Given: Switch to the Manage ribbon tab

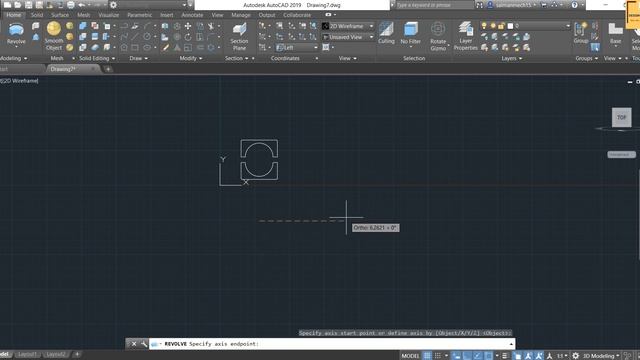Looking at the screenshot, I should pyautogui.click(x=241, y=15).
